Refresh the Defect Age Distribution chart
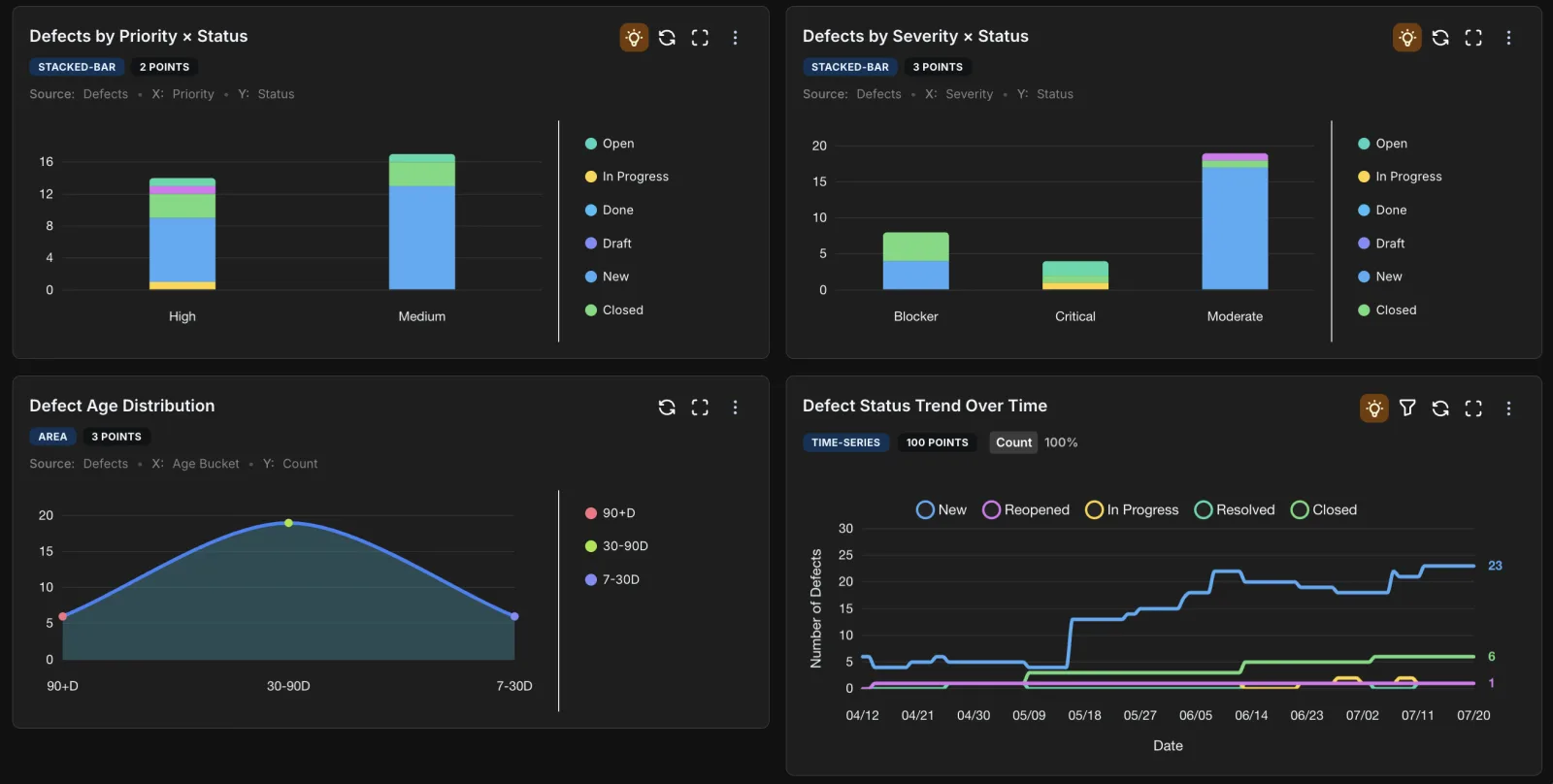 pyautogui.click(x=667, y=408)
